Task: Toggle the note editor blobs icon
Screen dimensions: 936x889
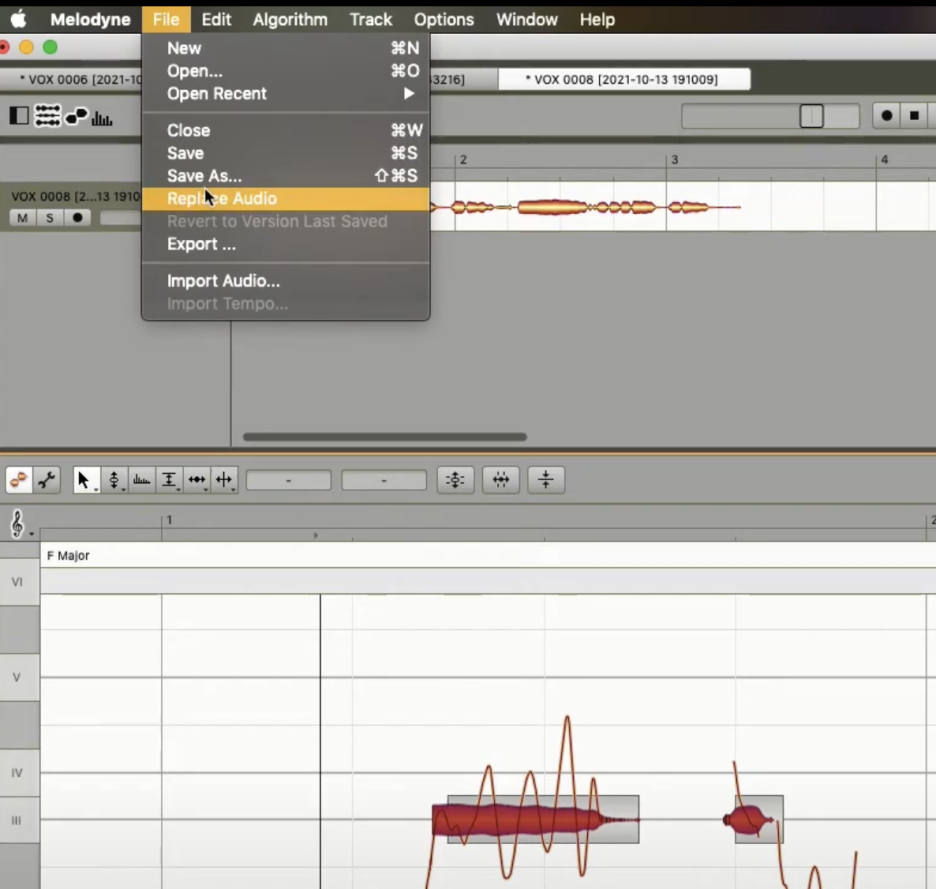Action: (x=76, y=116)
